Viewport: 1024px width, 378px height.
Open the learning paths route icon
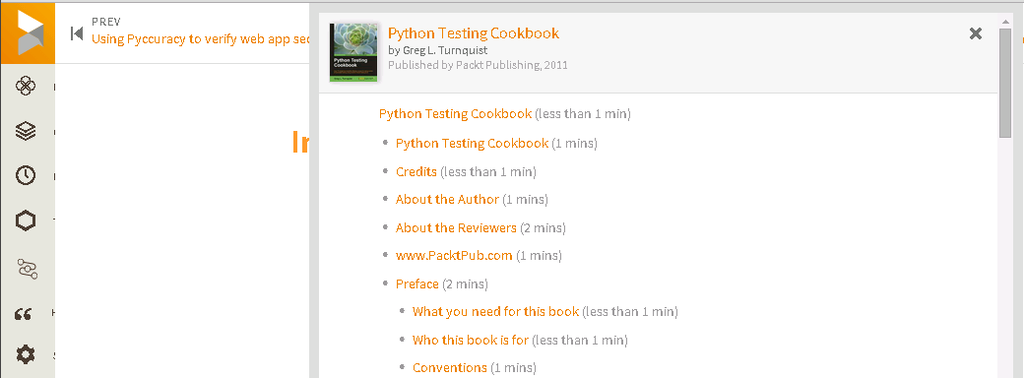pyautogui.click(x=27, y=268)
